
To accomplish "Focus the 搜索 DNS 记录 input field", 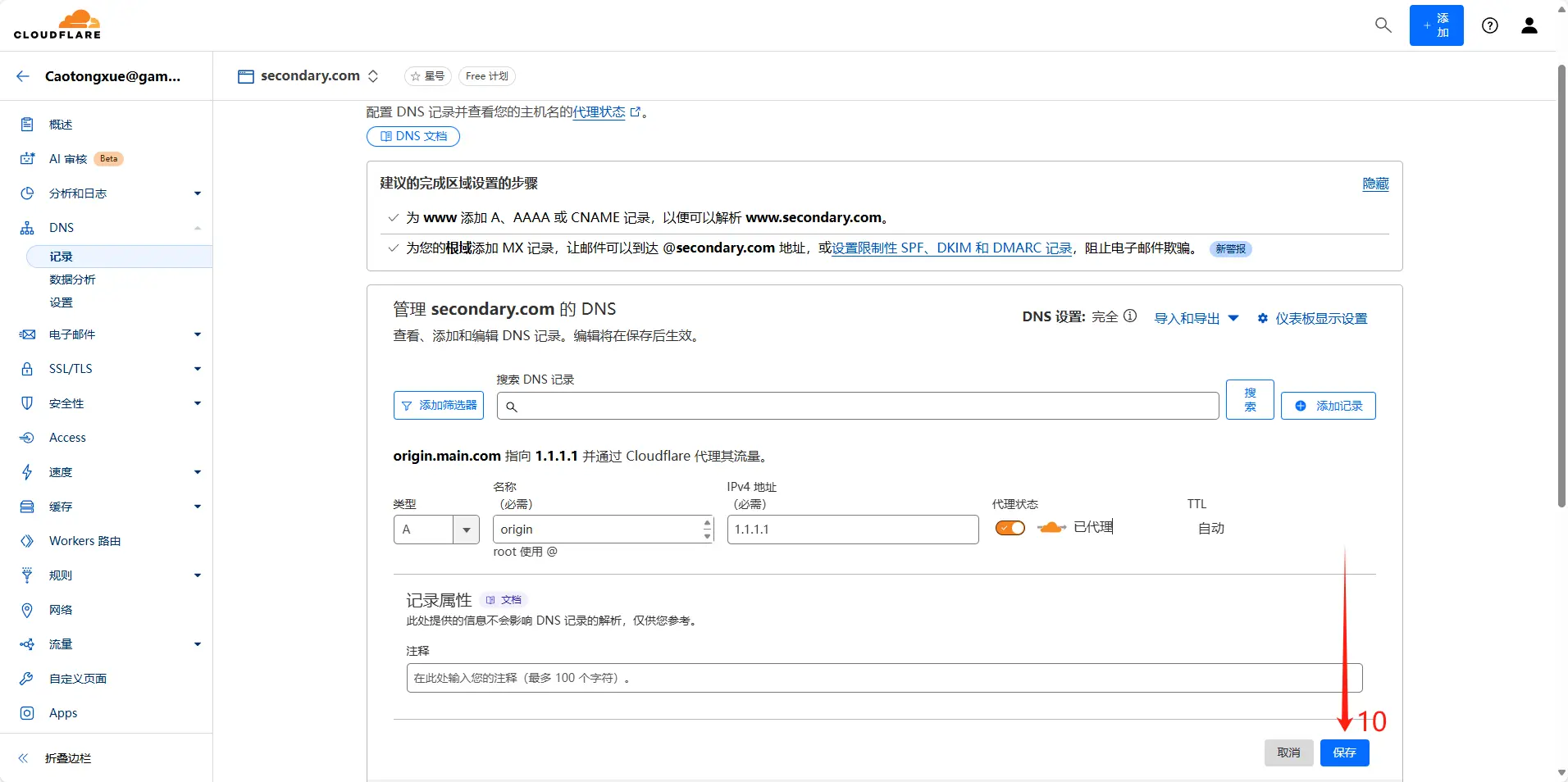I will pyautogui.click(x=858, y=406).
